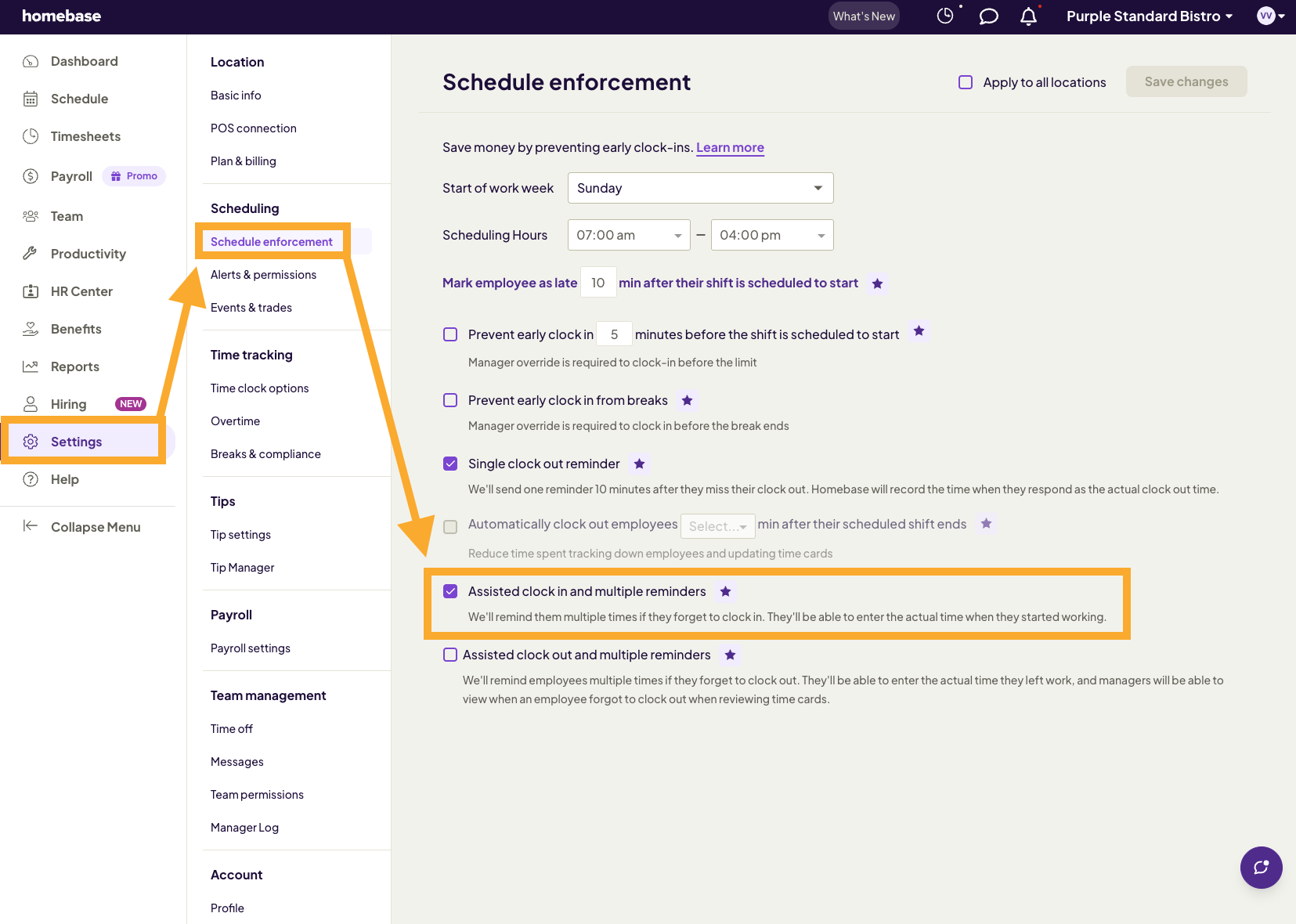
Task: Open the Purple Standard Bistro location dropdown
Action: coord(1149,16)
